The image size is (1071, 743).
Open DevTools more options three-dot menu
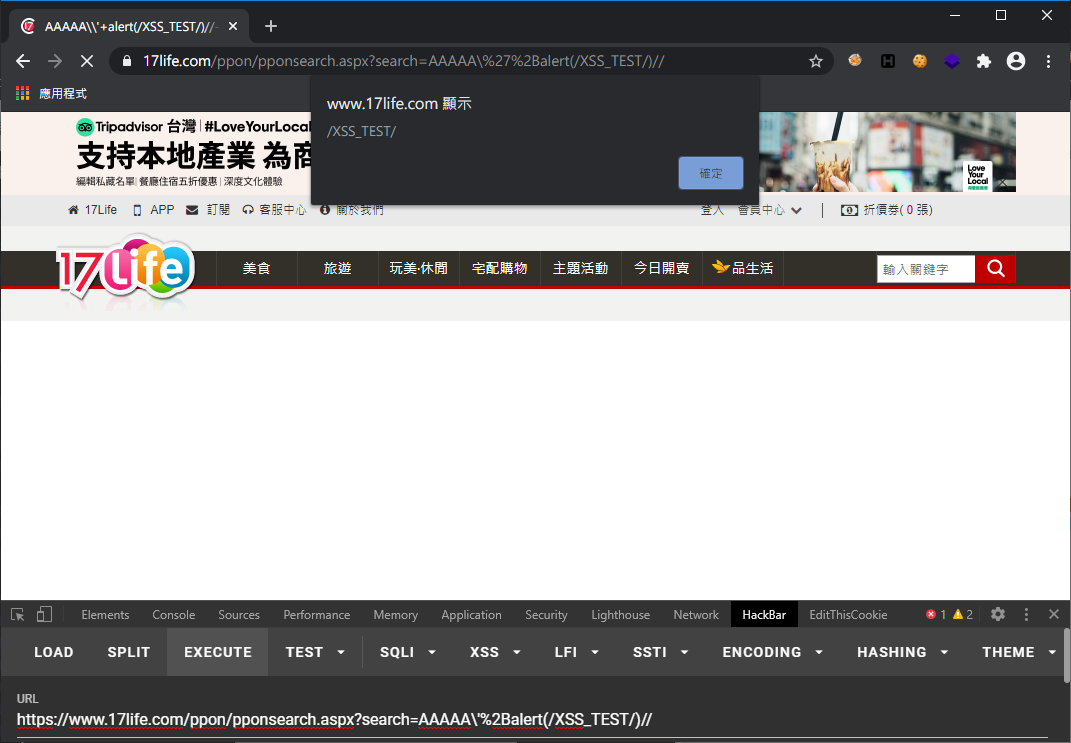click(1026, 615)
